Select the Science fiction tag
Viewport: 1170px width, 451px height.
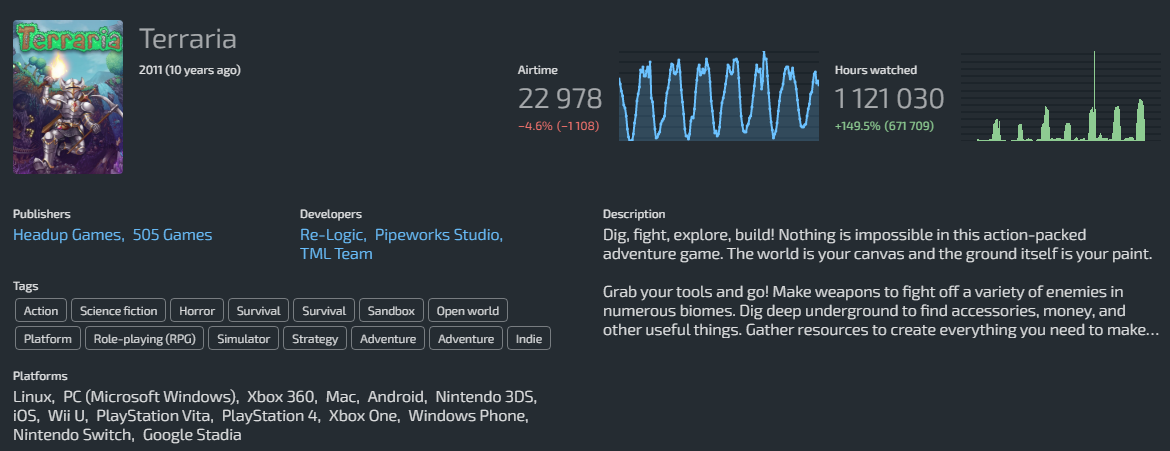(x=119, y=311)
